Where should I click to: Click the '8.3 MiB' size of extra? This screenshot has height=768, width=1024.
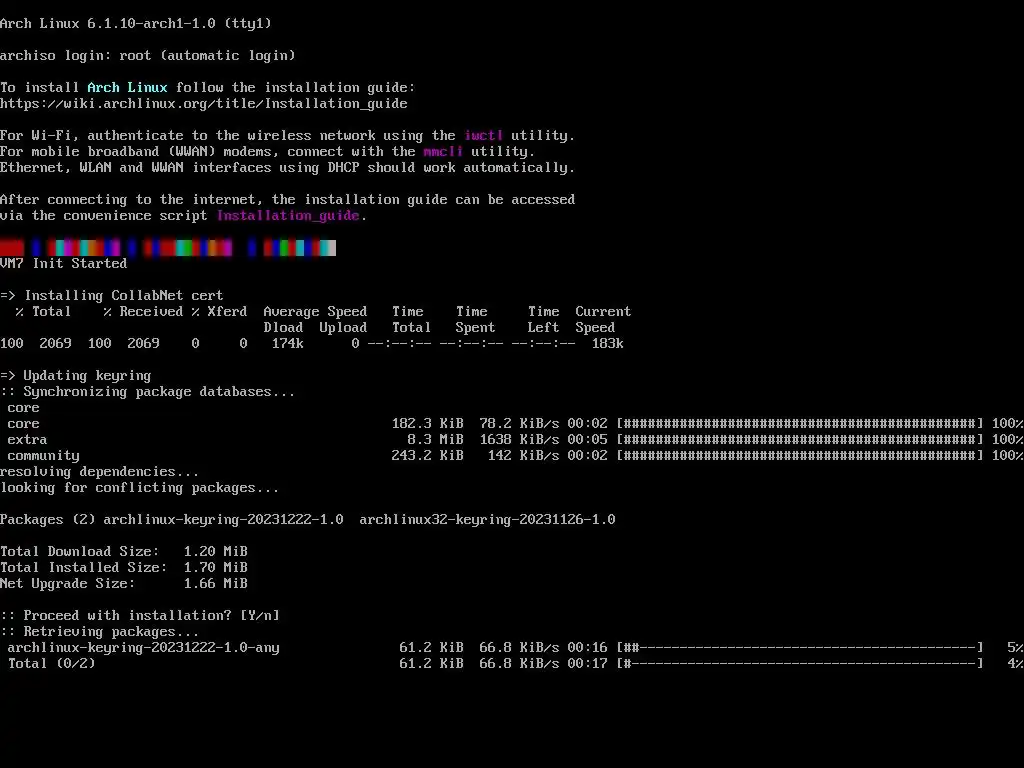pos(435,440)
